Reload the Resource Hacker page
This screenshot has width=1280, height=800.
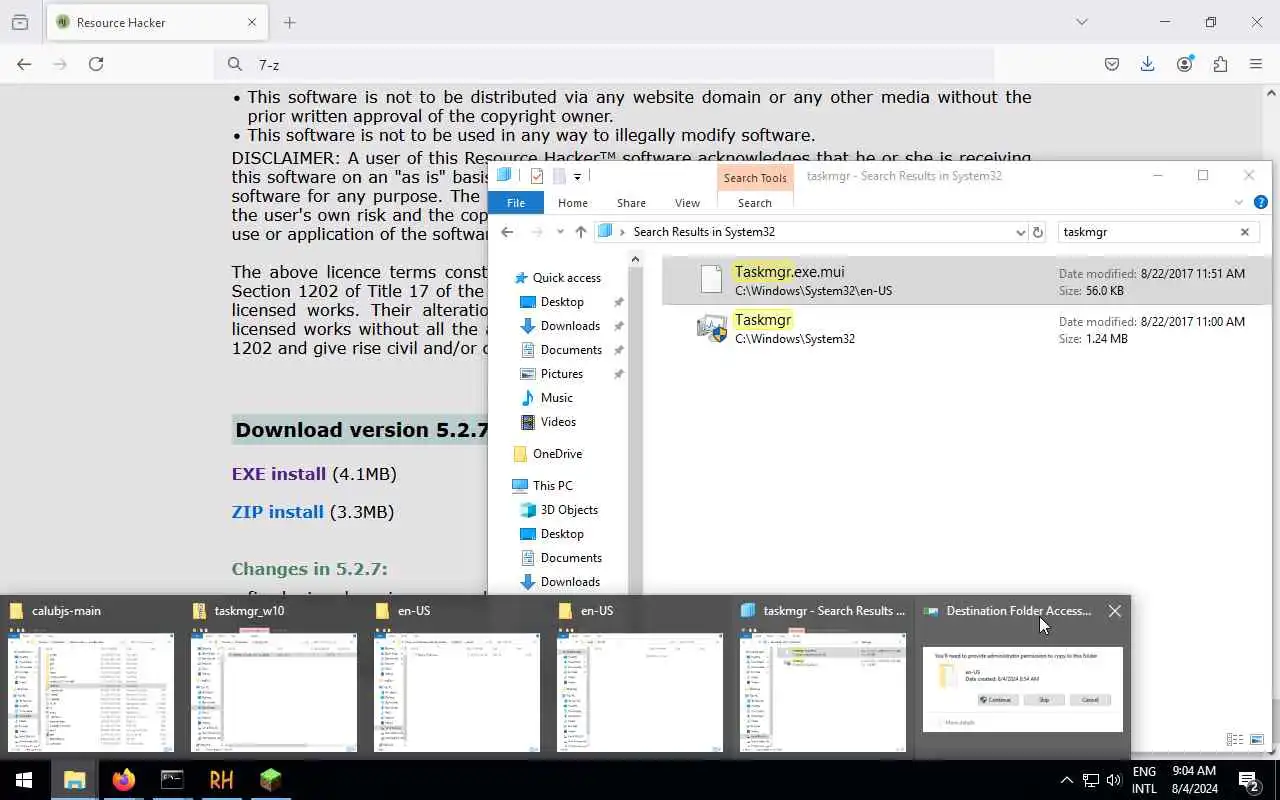pyautogui.click(x=96, y=64)
